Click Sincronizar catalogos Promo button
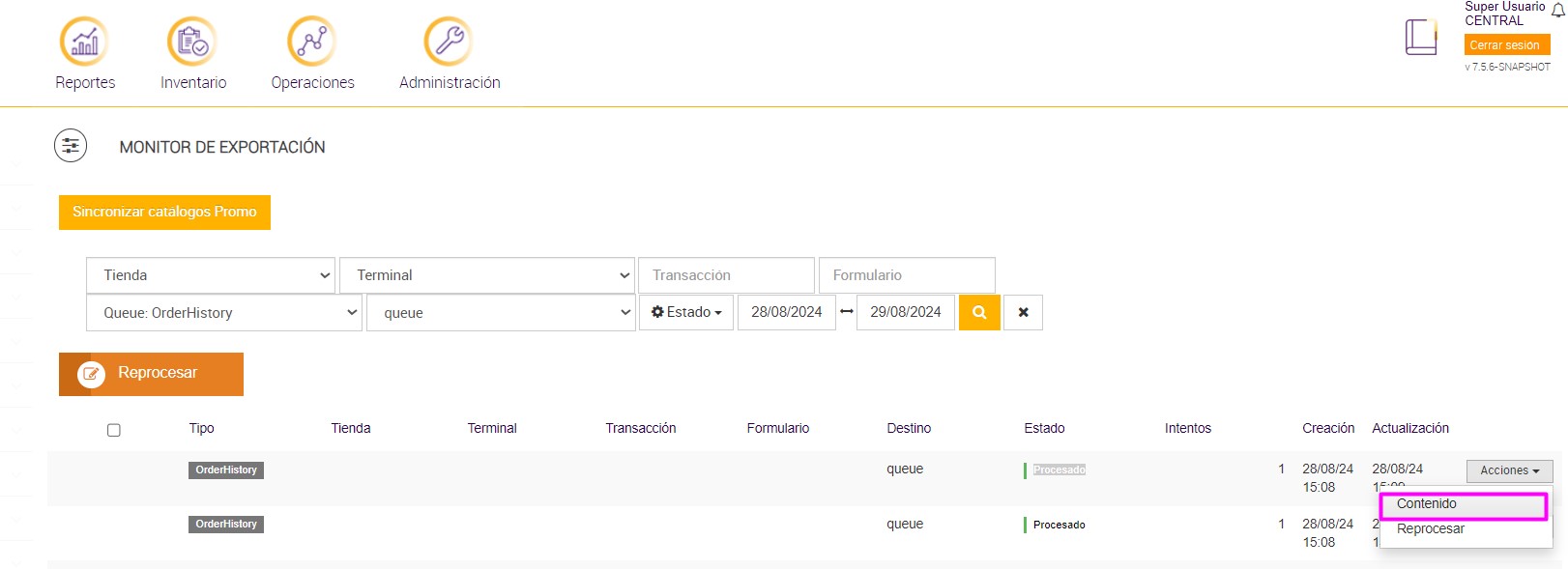The width and height of the screenshot is (1568, 569). click(164, 212)
